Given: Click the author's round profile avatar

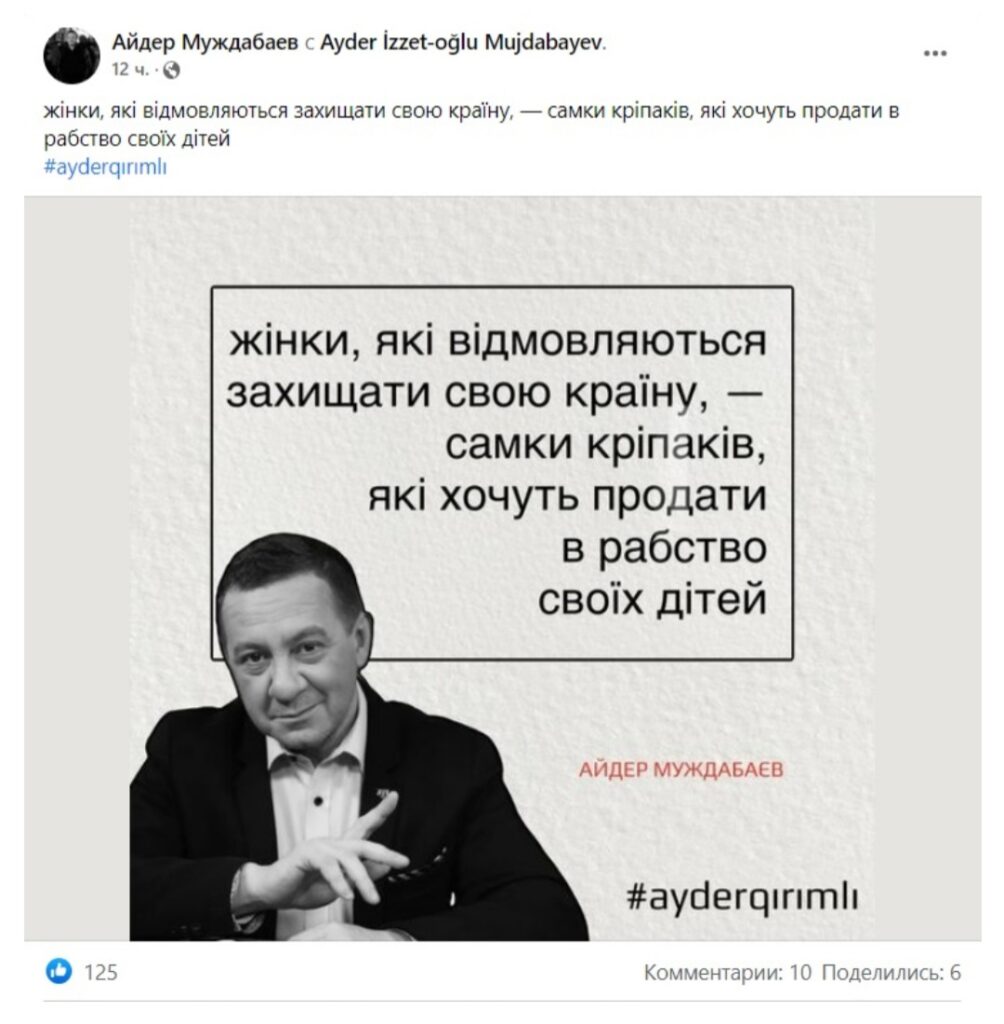Looking at the screenshot, I should pyautogui.click(x=72, y=56).
